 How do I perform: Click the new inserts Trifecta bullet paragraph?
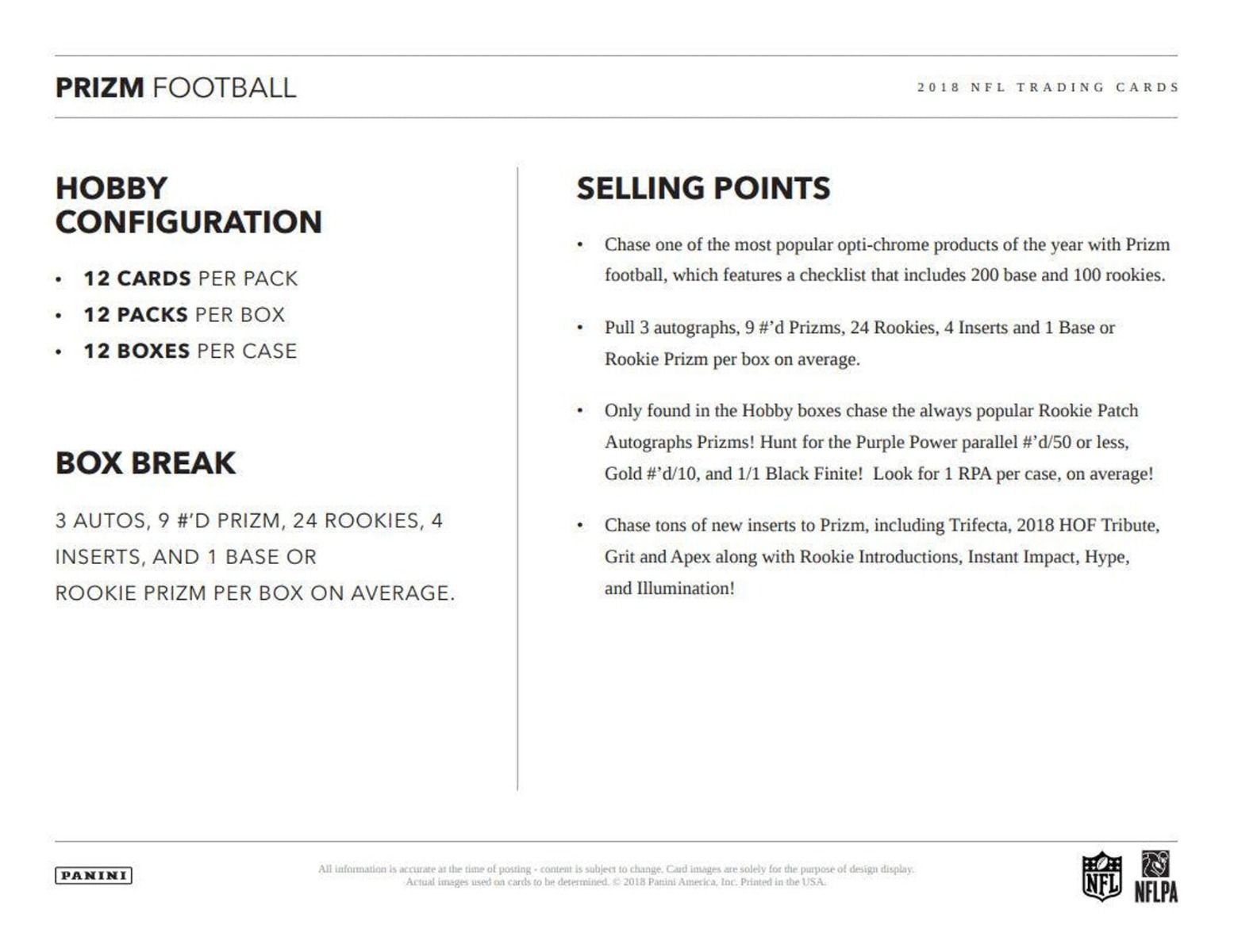[881, 541]
